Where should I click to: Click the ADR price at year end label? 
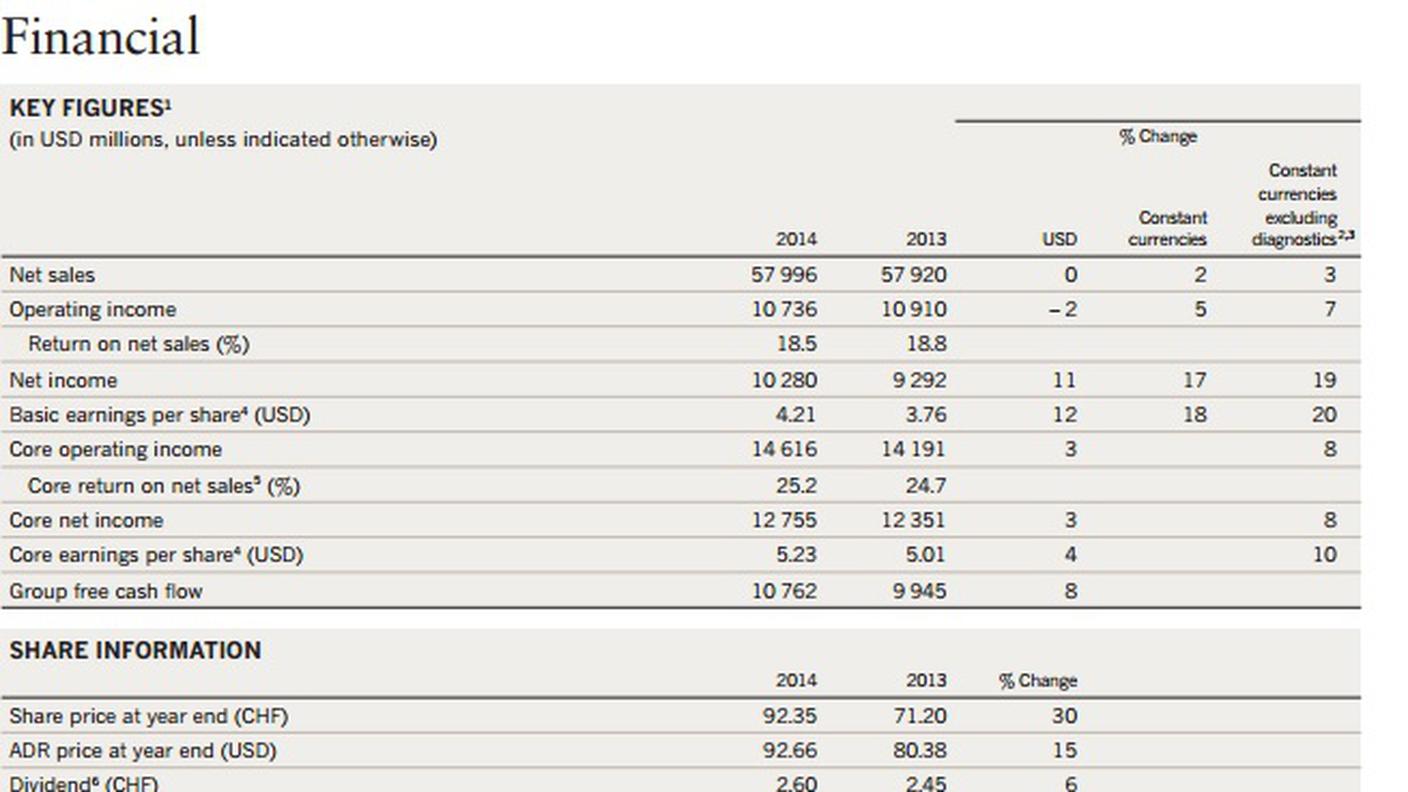pos(143,751)
